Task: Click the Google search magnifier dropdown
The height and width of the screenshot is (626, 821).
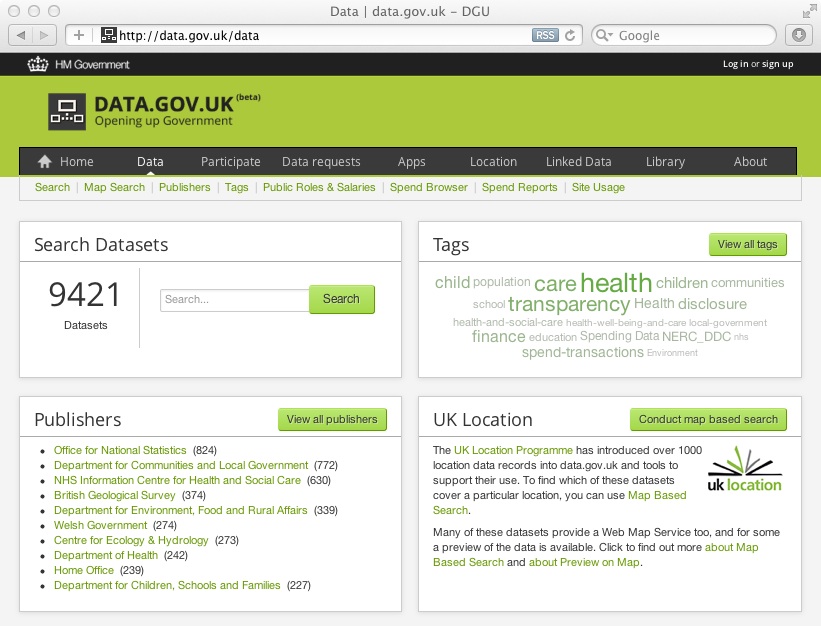Action: (604, 35)
